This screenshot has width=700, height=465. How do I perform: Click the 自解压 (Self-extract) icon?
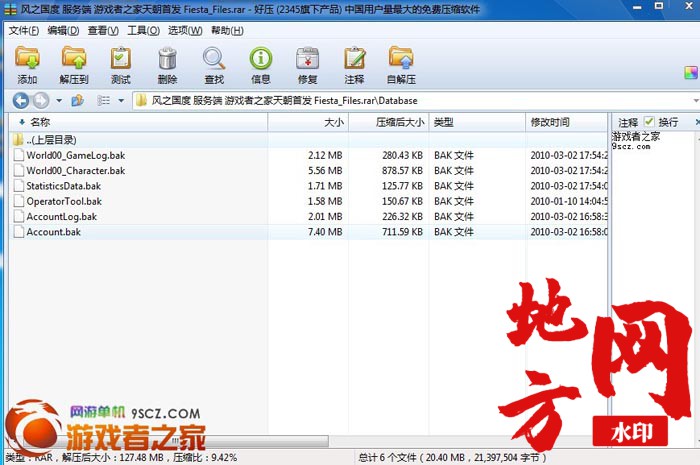click(x=401, y=66)
